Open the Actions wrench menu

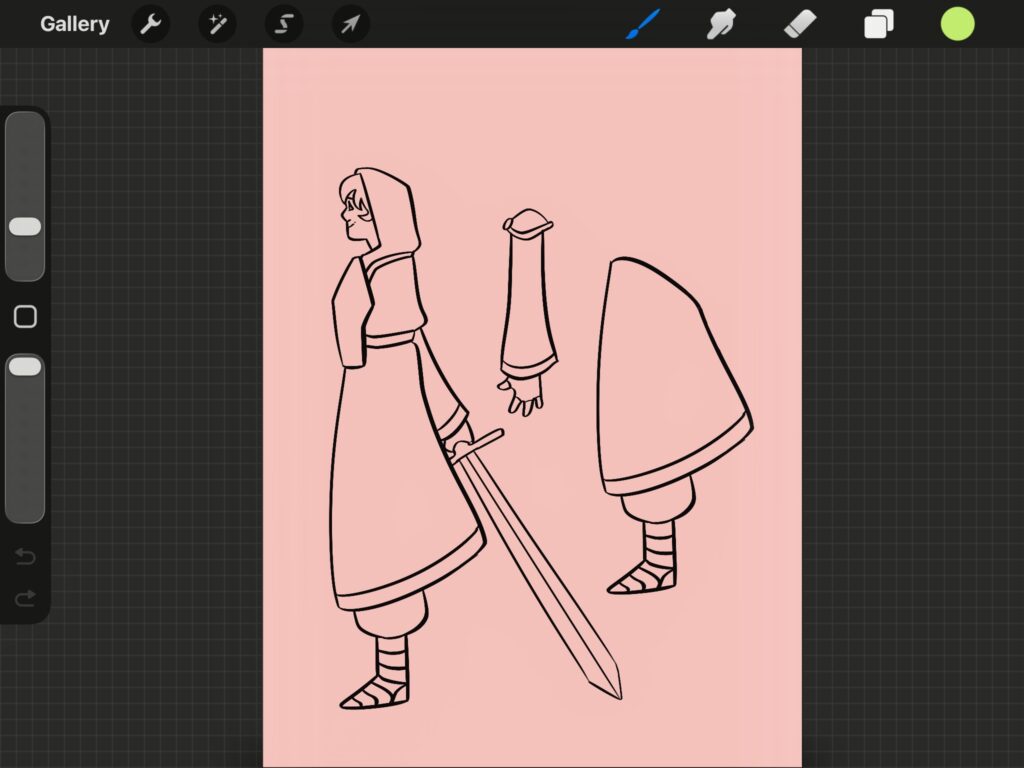(x=151, y=24)
